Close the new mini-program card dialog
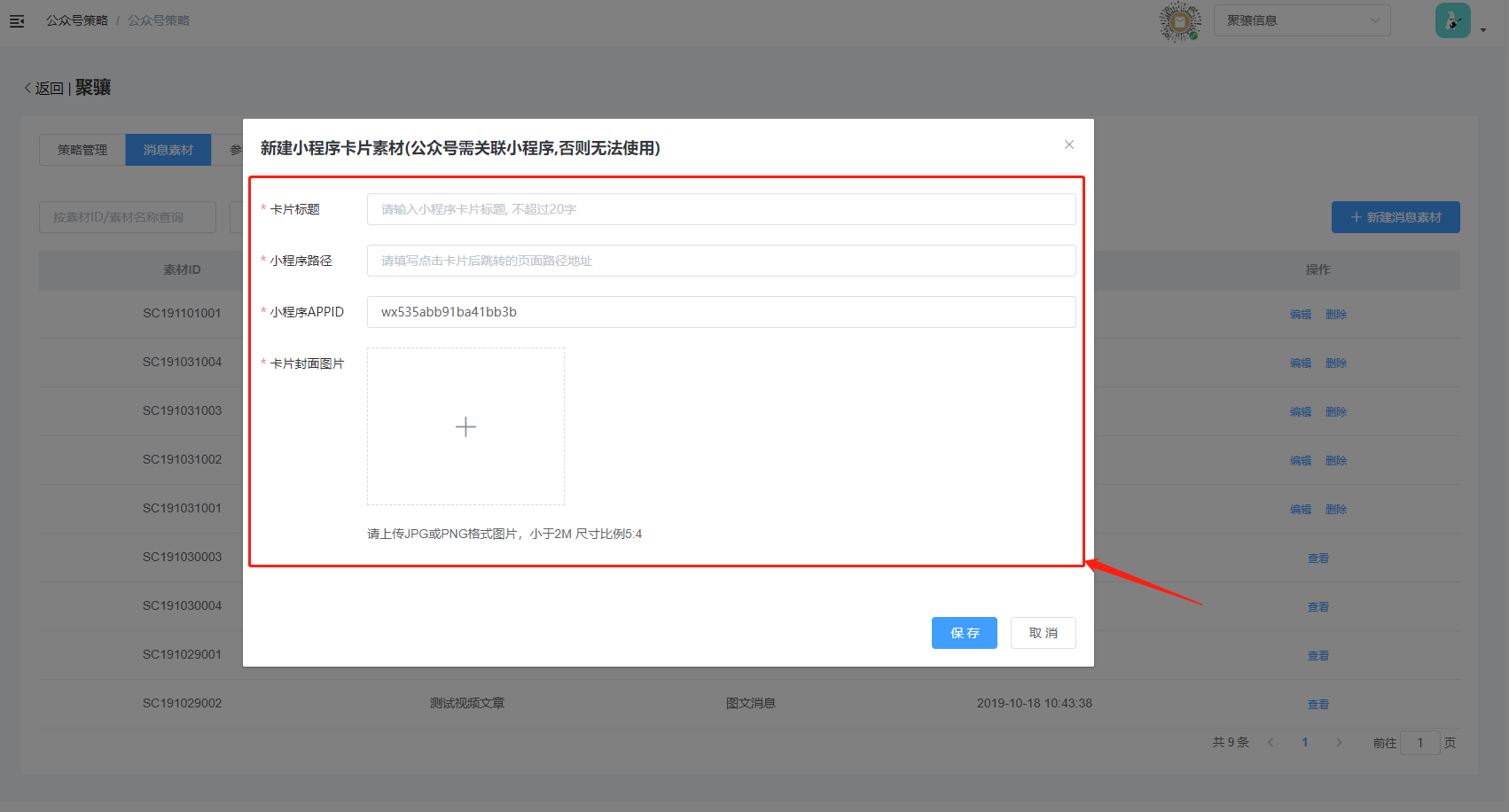Viewport: 1509px width, 812px height. coord(1069,144)
